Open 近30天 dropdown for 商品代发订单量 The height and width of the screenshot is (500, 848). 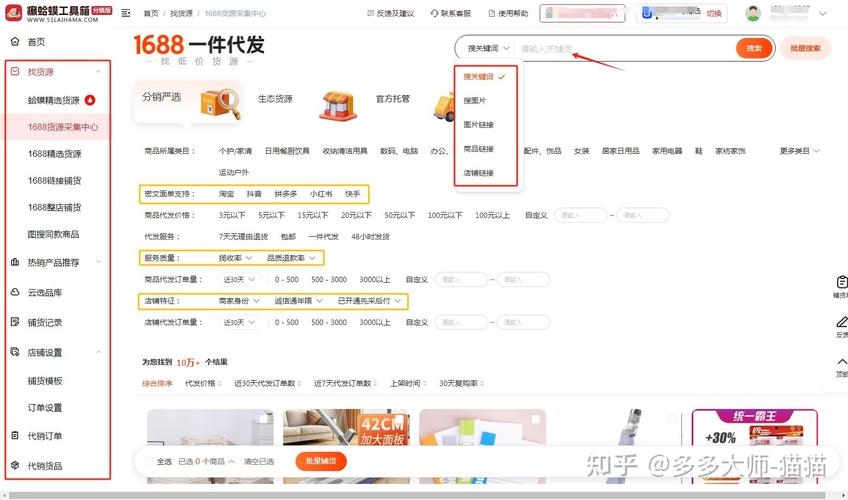click(238, 279)
